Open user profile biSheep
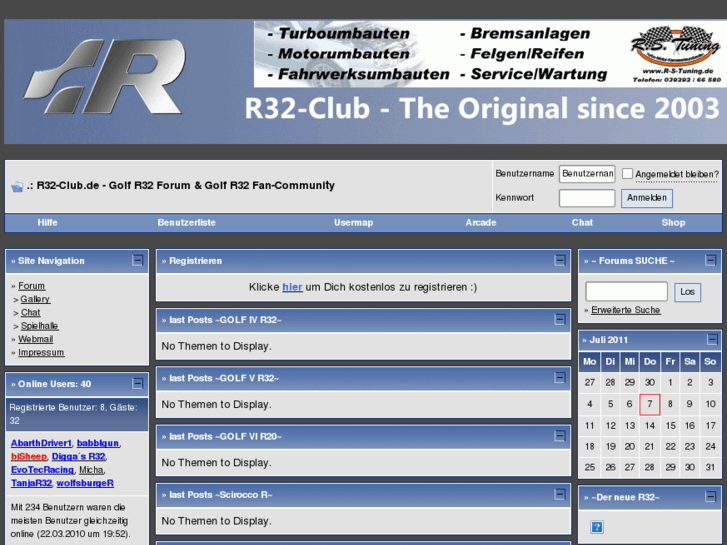 click(29, 456)
